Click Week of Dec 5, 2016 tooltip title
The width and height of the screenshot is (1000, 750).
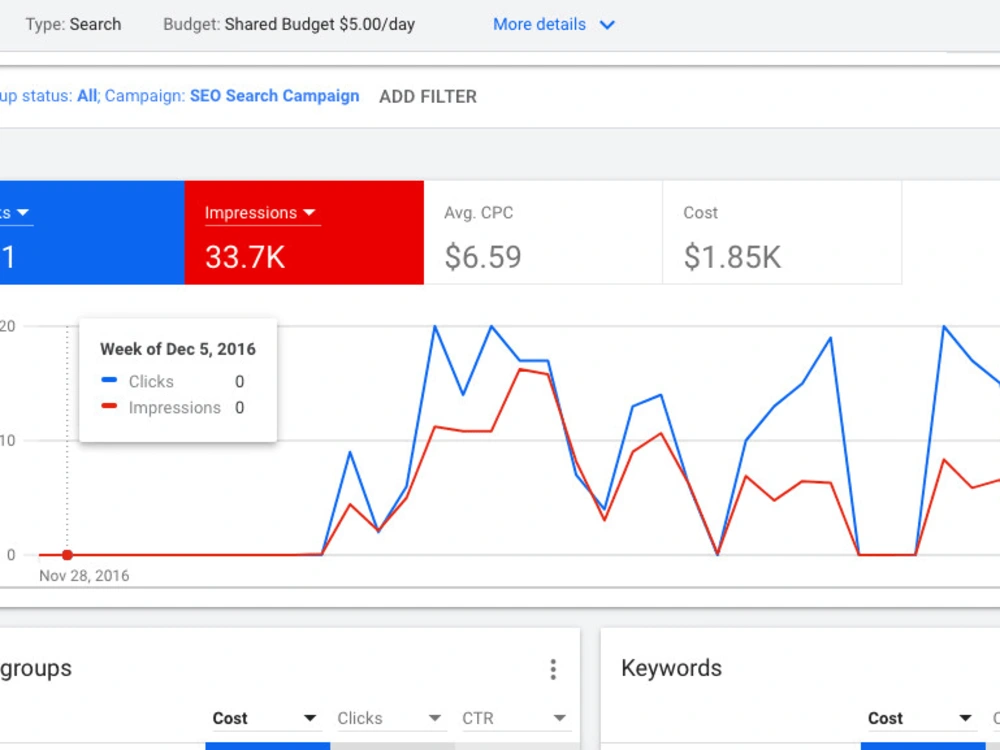click(178, 349)
